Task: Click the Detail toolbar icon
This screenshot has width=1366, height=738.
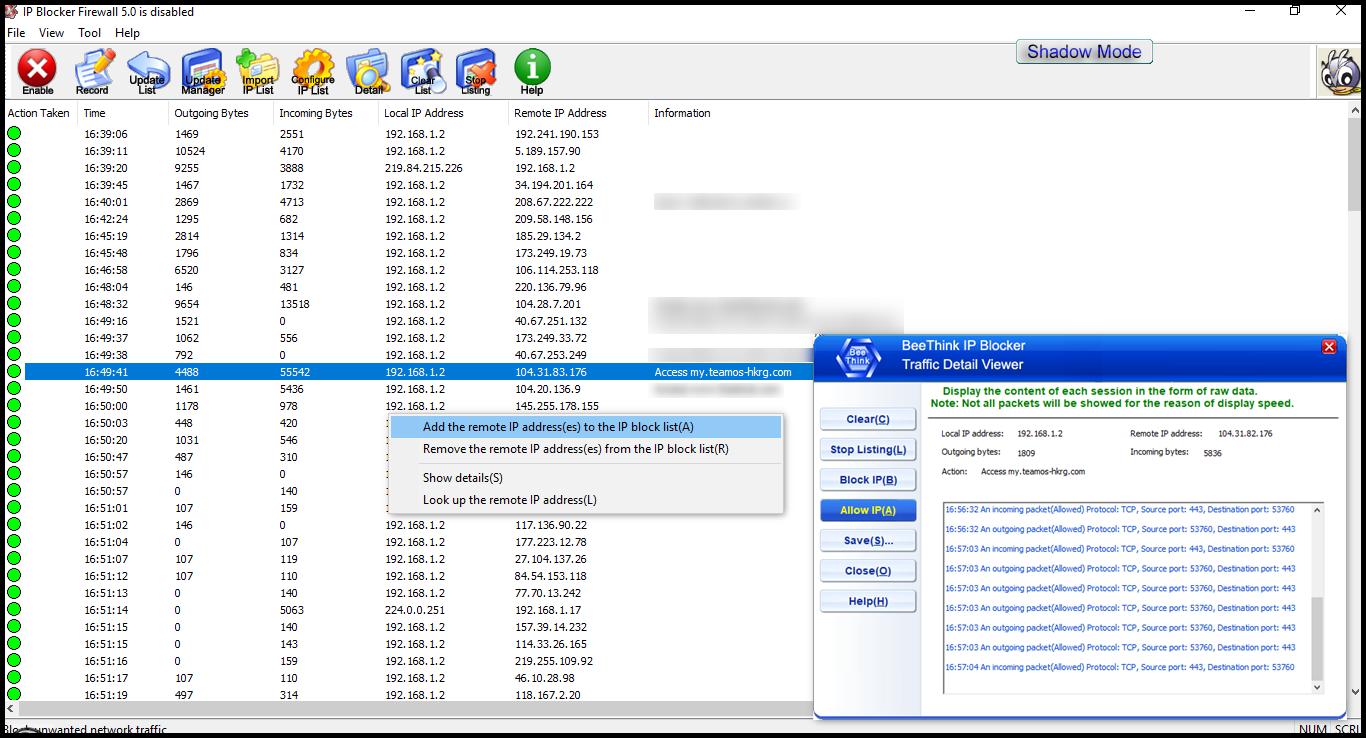Action: point(368,71)
